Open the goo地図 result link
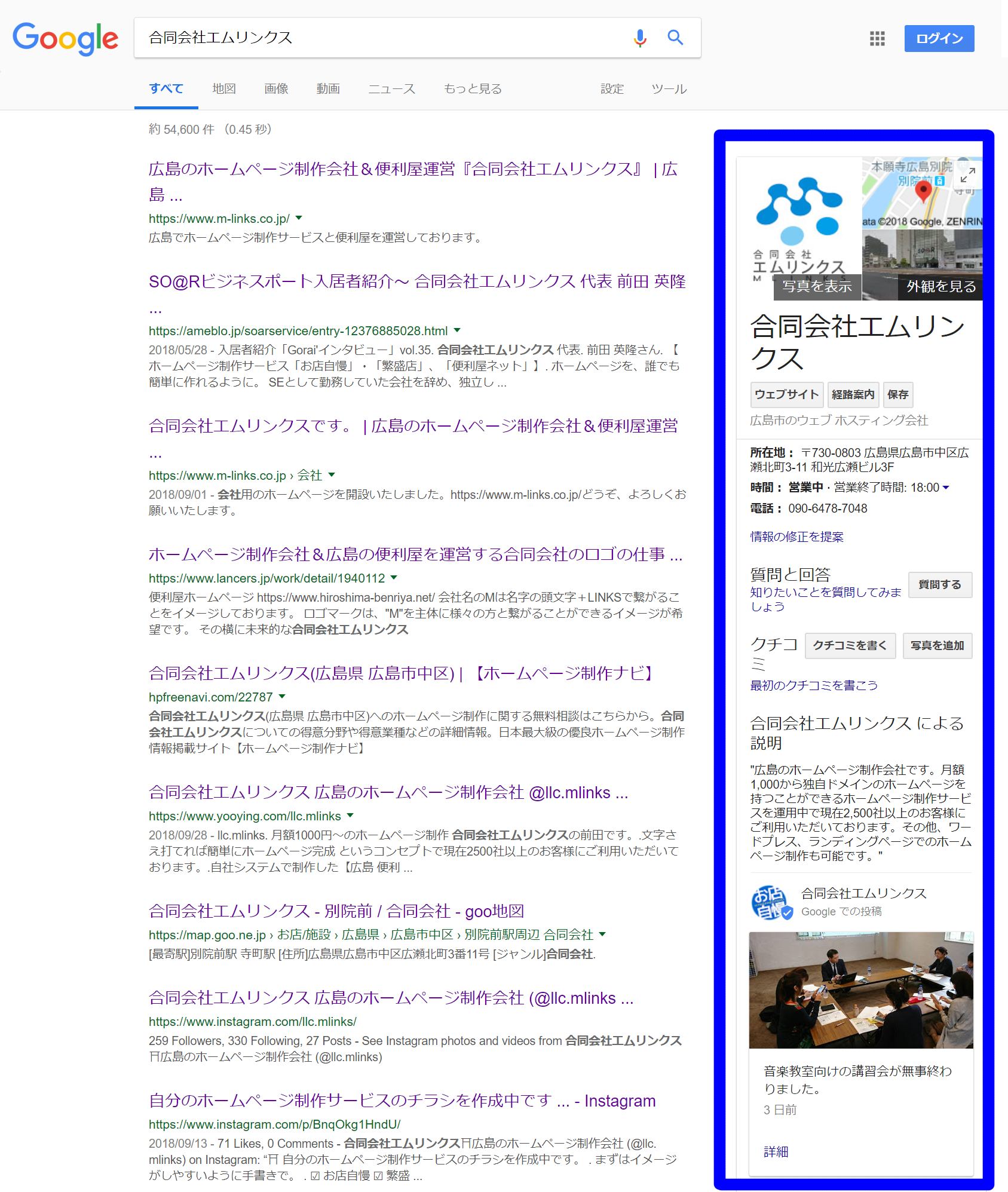This screenshot has width=1008, height=1192. coord(336,911)
